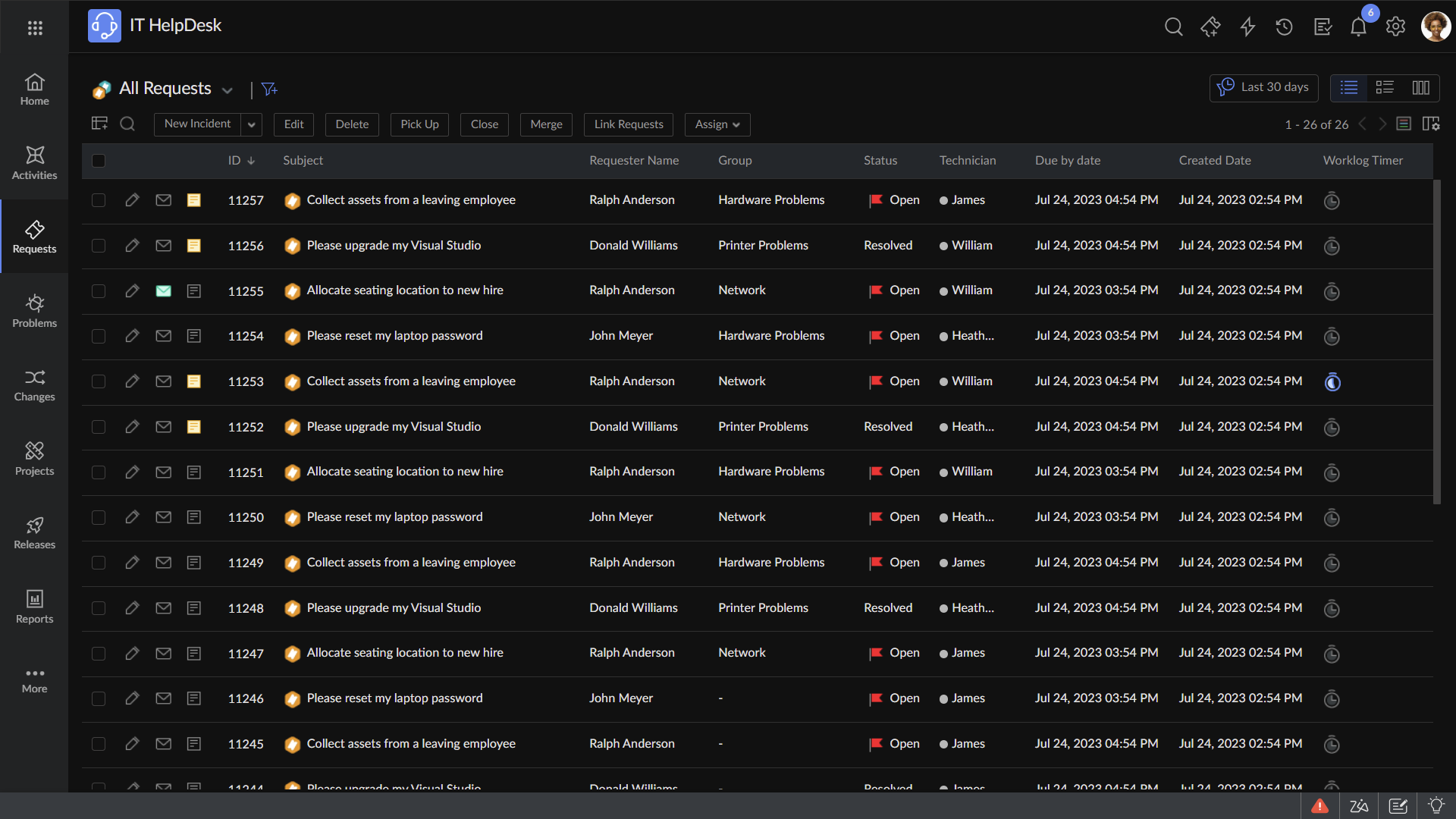Open recent history clock icon
The width and height of the screenshot is (1456, 819).
pos(1284,27)
